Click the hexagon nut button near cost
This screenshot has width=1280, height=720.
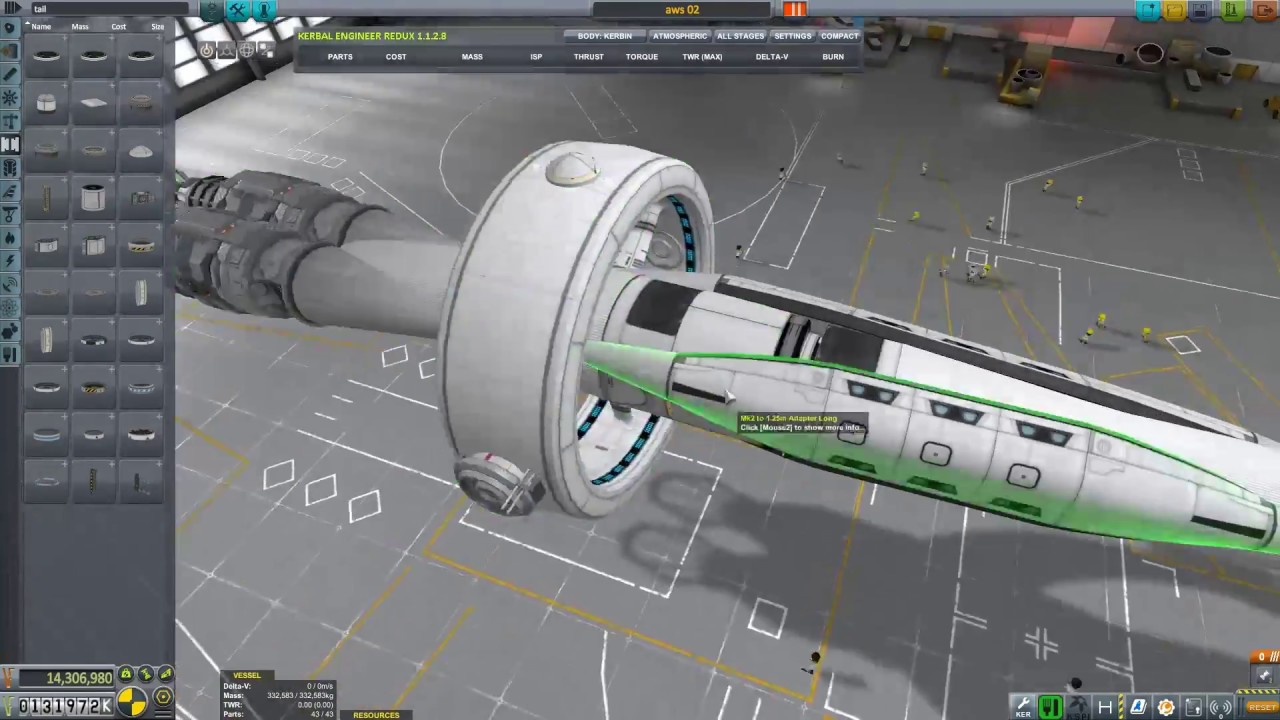163,697
